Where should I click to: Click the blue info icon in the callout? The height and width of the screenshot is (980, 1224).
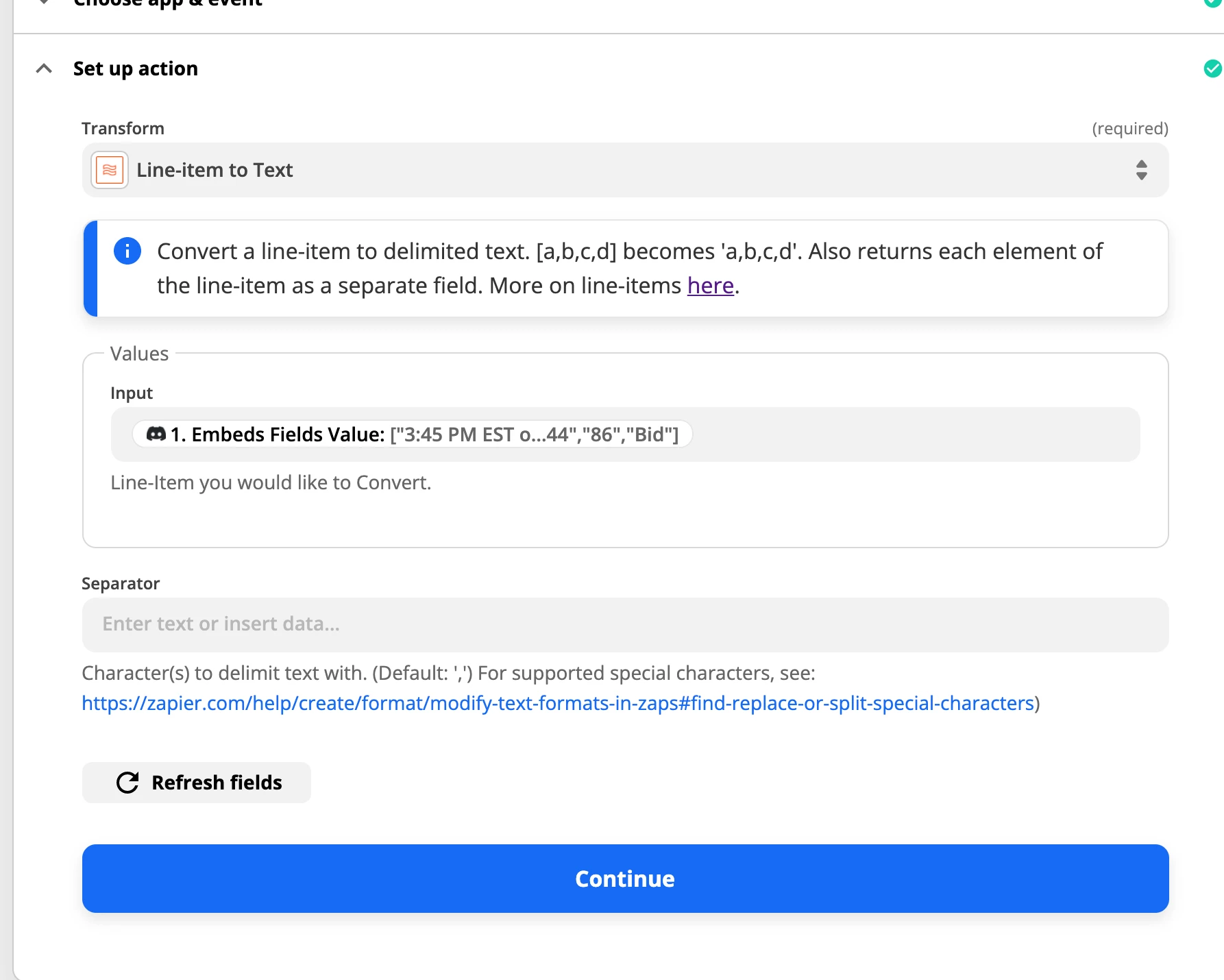tap(127, 251)
